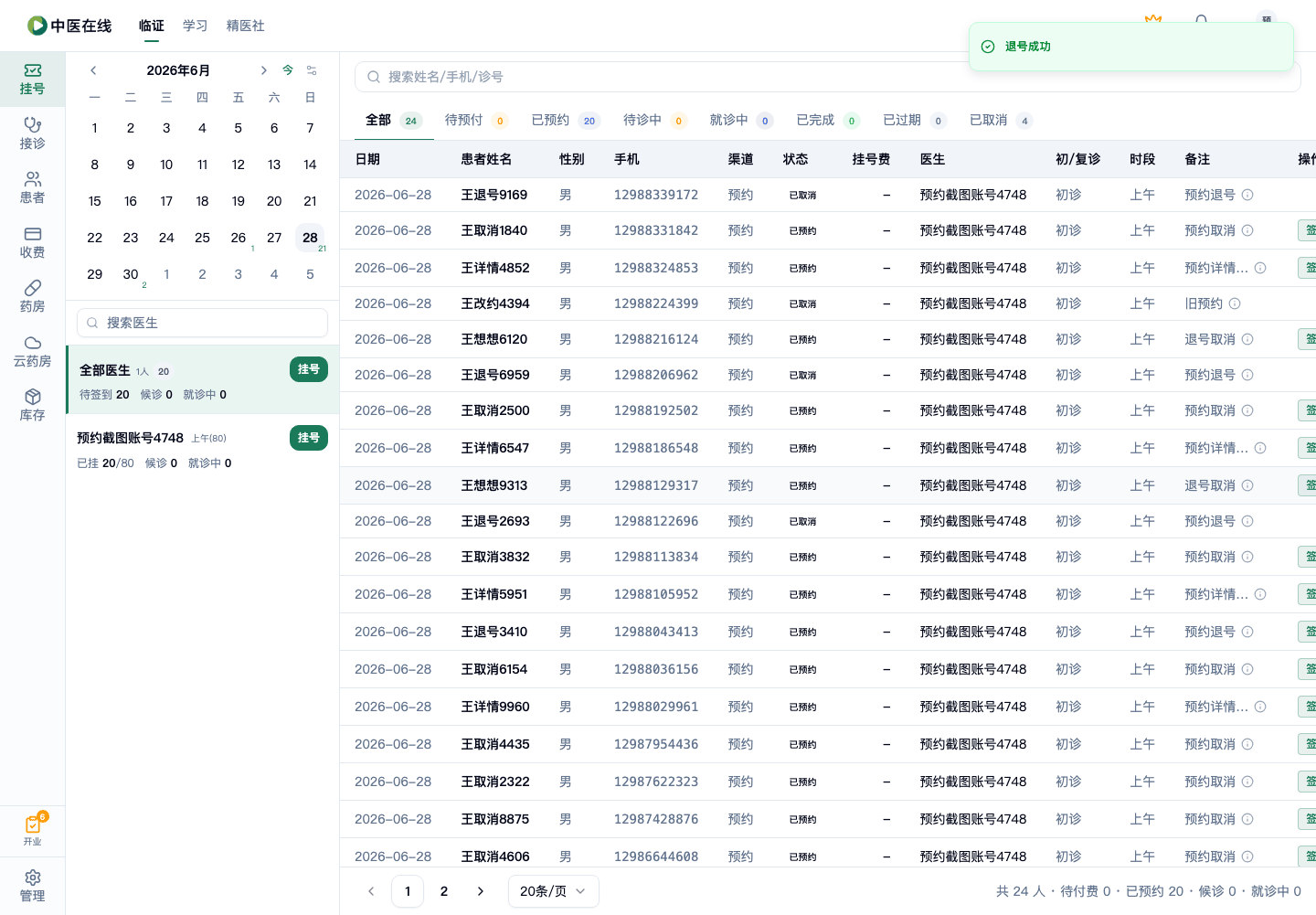1316x915 pixels.
Task: Click info icon beside 王详情4852's note
Action: 1260,268
